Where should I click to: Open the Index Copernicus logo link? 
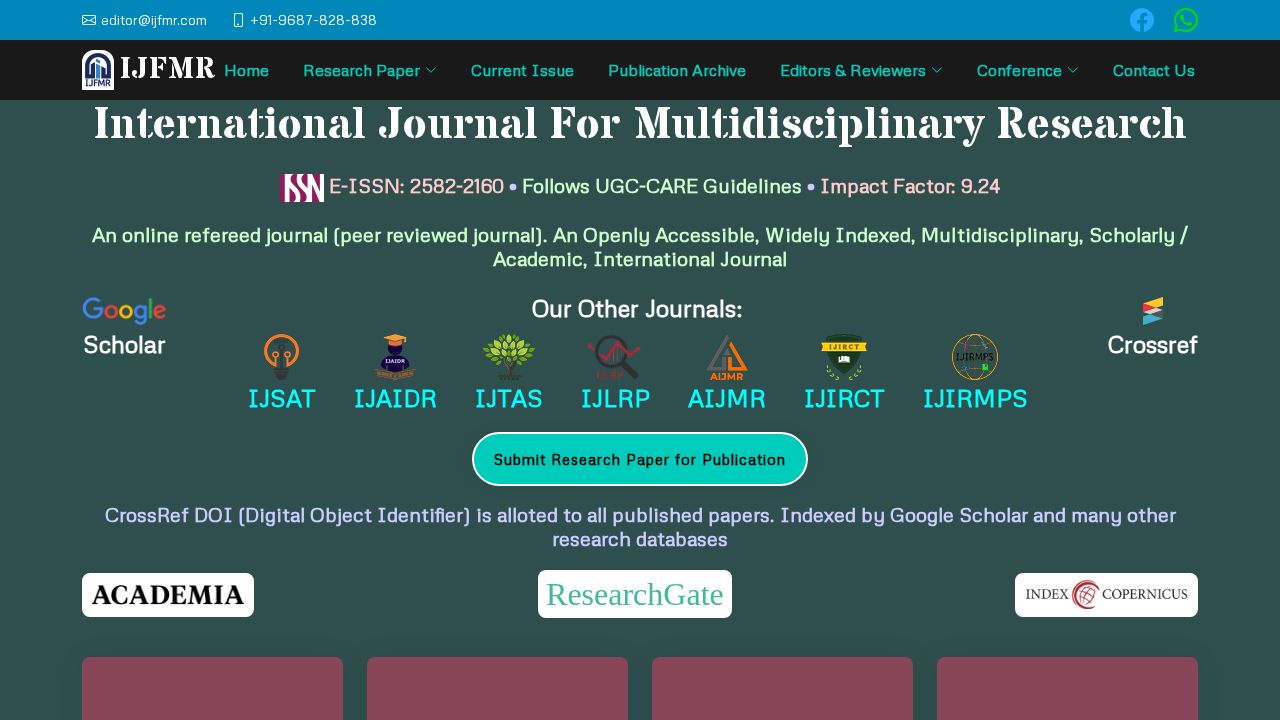[1106, 595]
